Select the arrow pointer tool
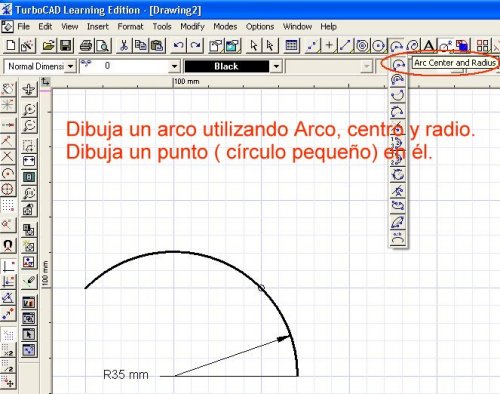The width and height of the screenshot is (500, 394). point(254,46)
